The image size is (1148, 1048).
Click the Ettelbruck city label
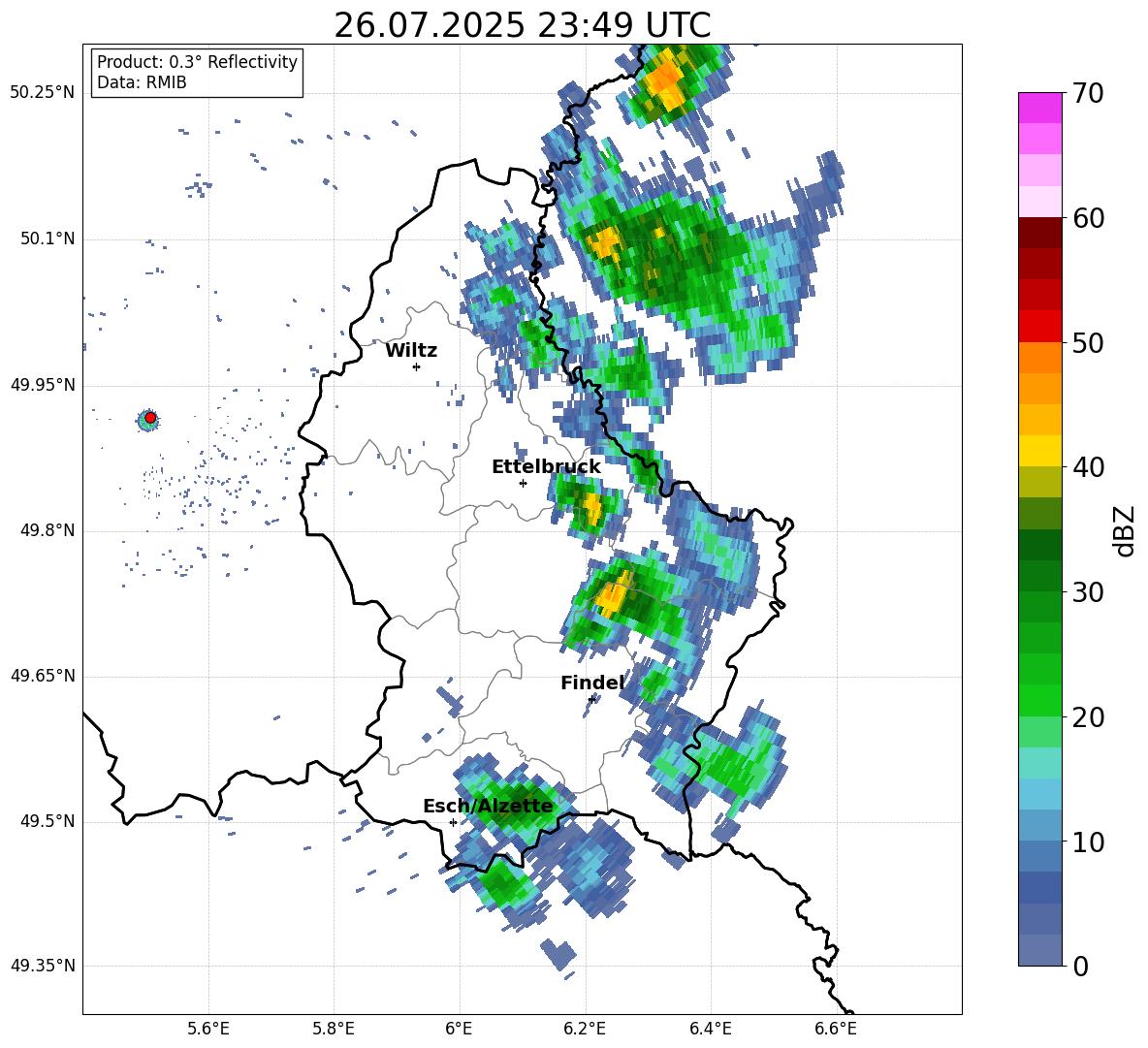[x=546, y=467]
